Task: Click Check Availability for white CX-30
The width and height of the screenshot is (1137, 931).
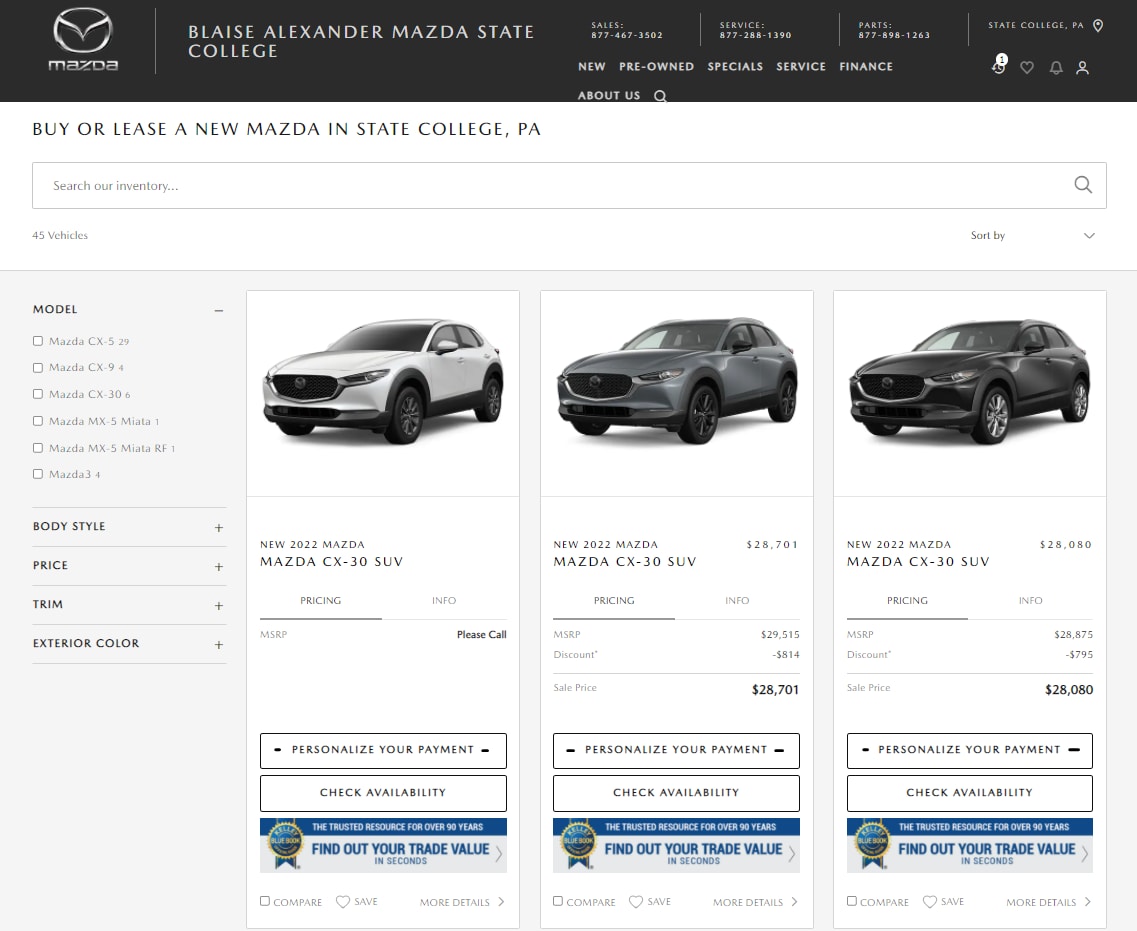Action: 383,793
